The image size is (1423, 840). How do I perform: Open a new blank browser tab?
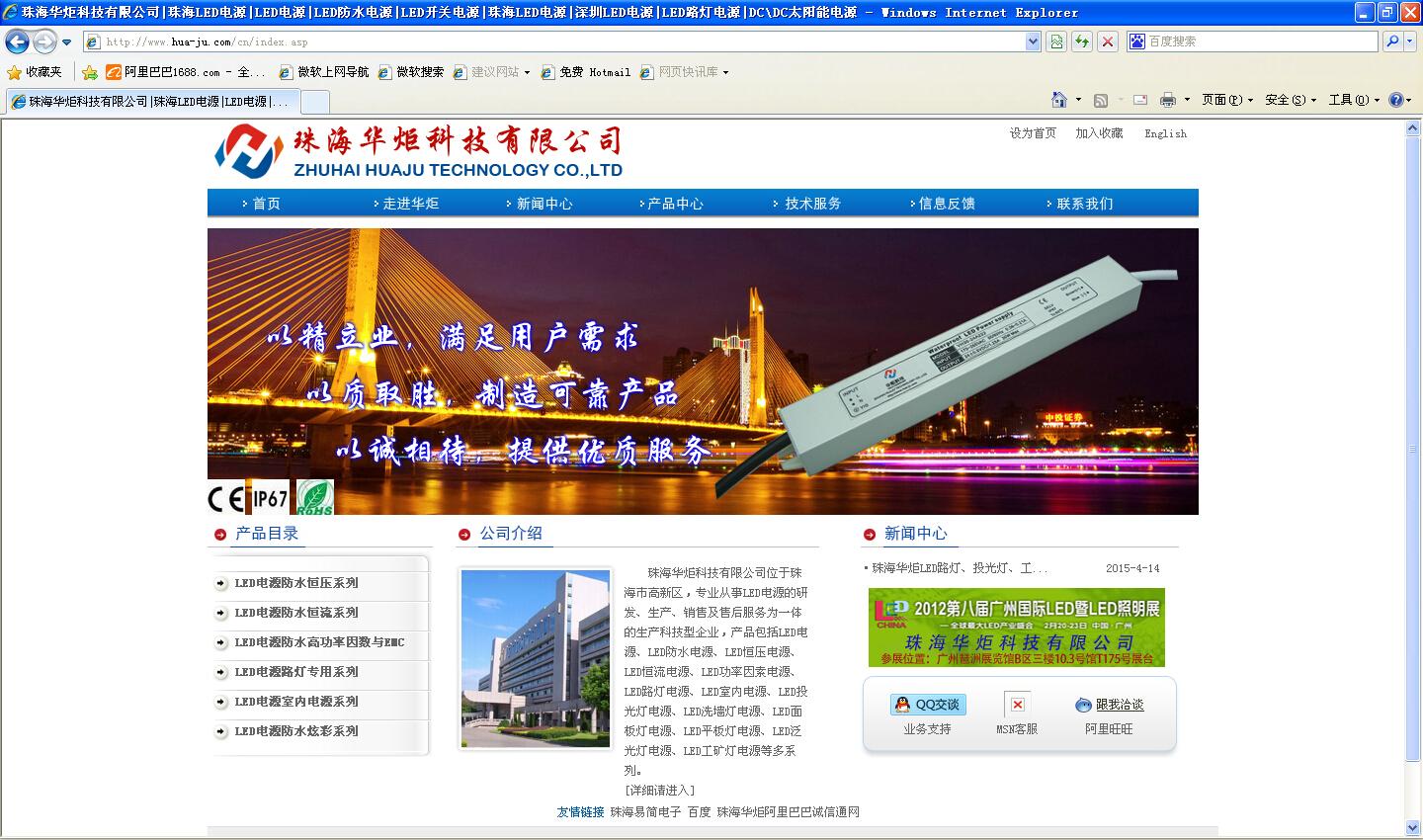pyautogui.click(x=314, y=101)
